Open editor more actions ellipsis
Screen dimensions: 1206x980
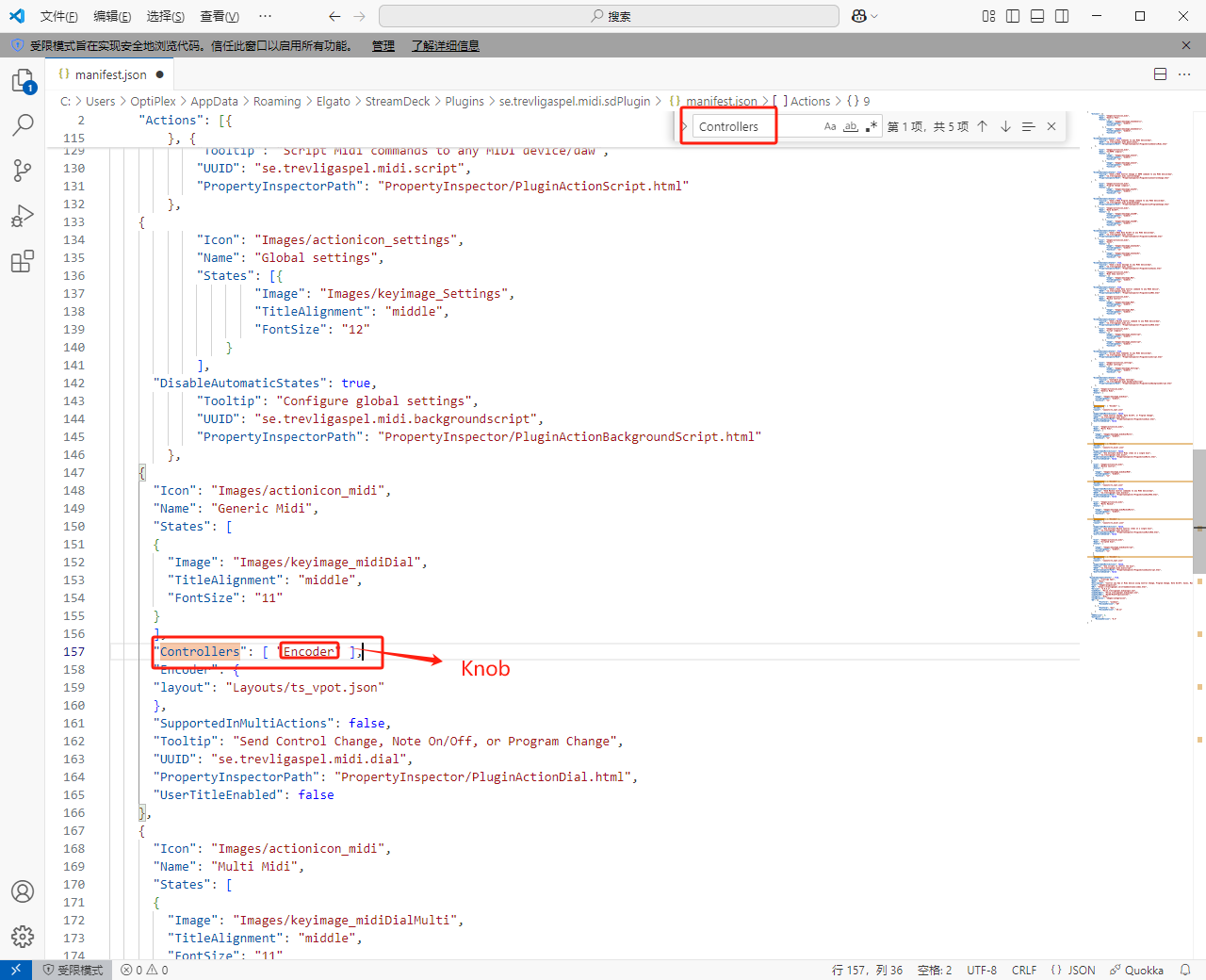pos(1185,74)
